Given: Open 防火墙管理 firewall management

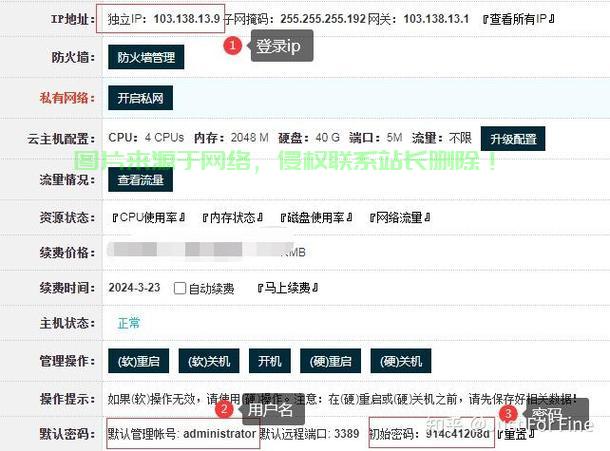Looking at the screenshot, I should click(146, 58).
